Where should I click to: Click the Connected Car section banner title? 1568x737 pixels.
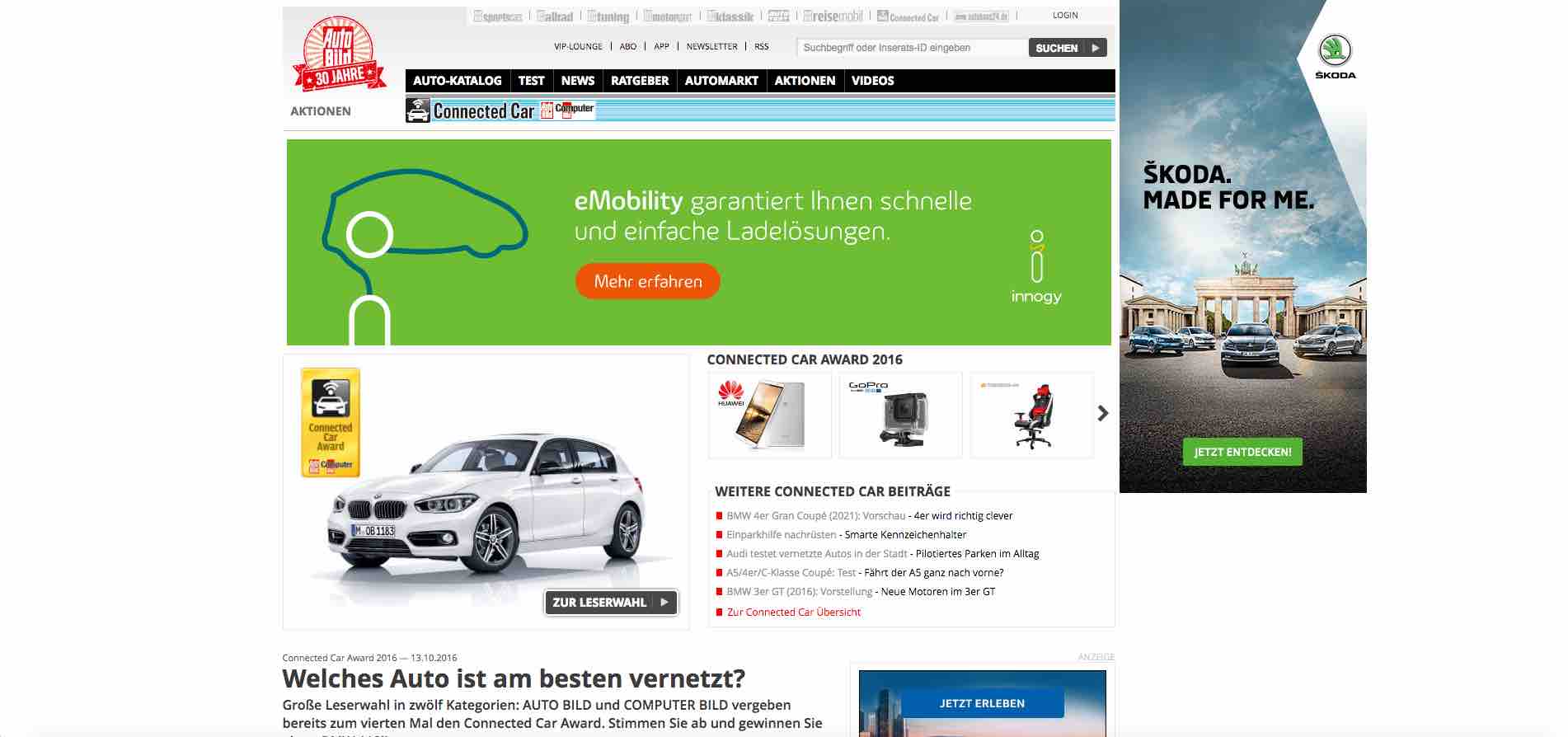(484, 110)
